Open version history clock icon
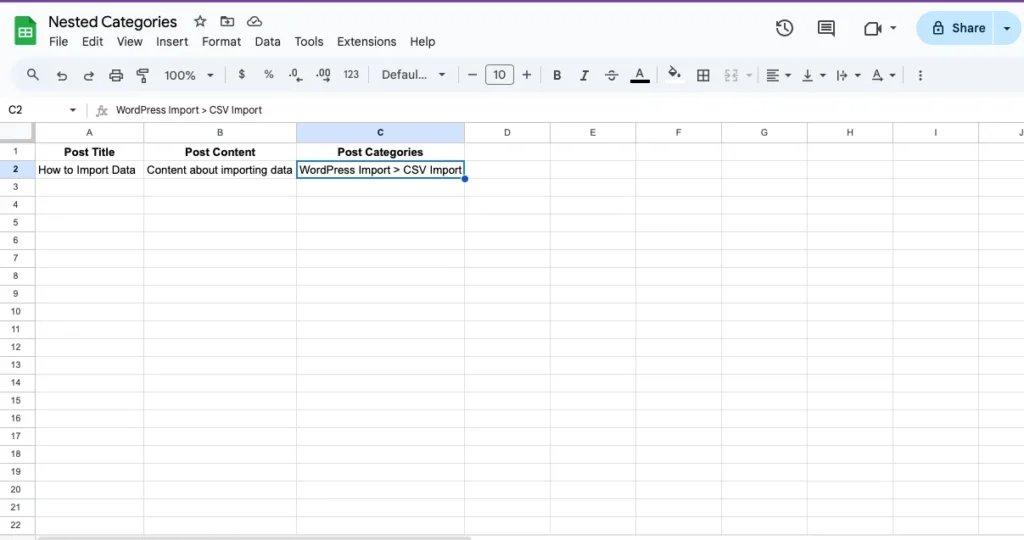 click(785, 28)
